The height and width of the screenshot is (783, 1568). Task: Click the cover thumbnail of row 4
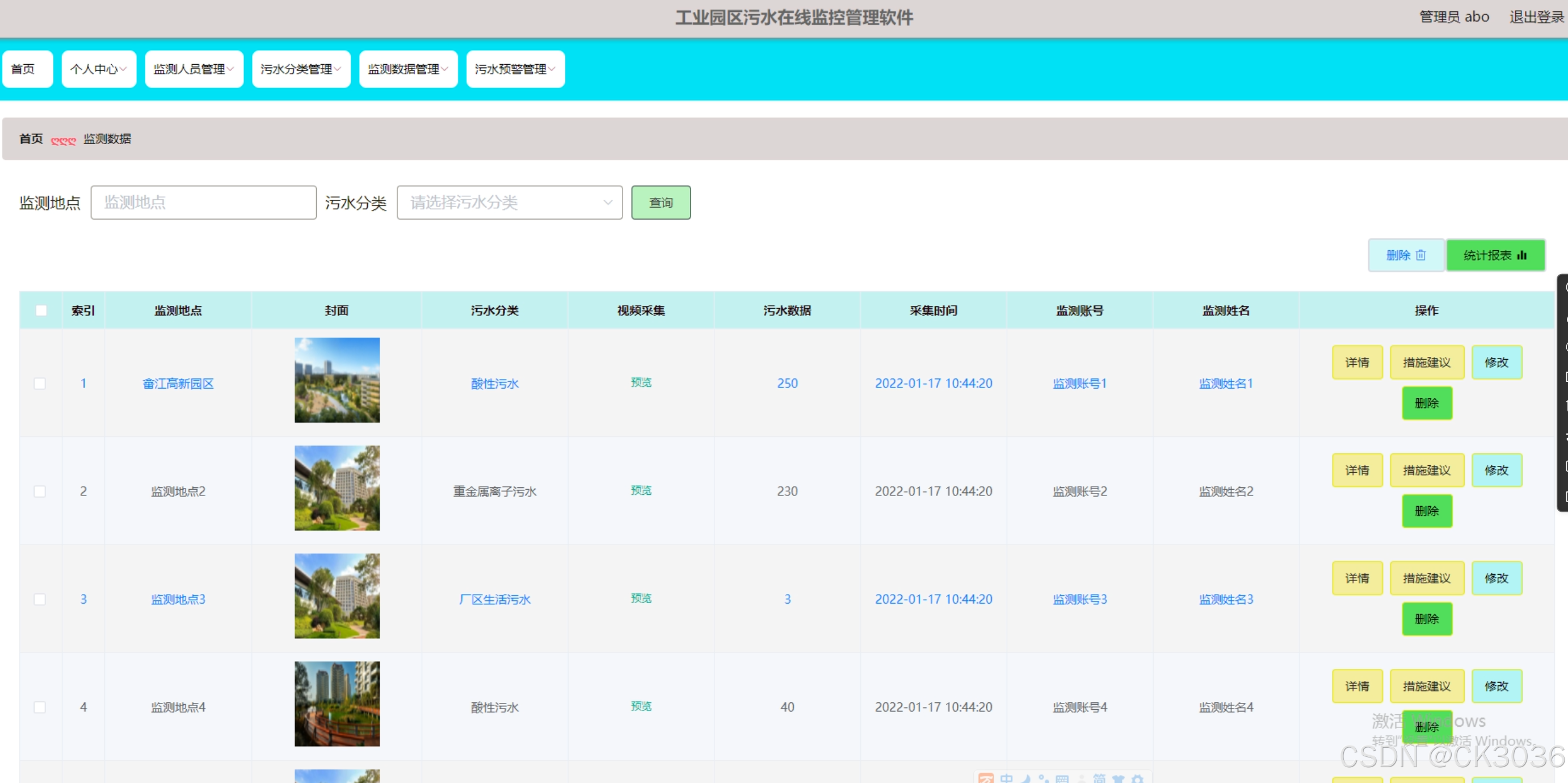(337, 704)
